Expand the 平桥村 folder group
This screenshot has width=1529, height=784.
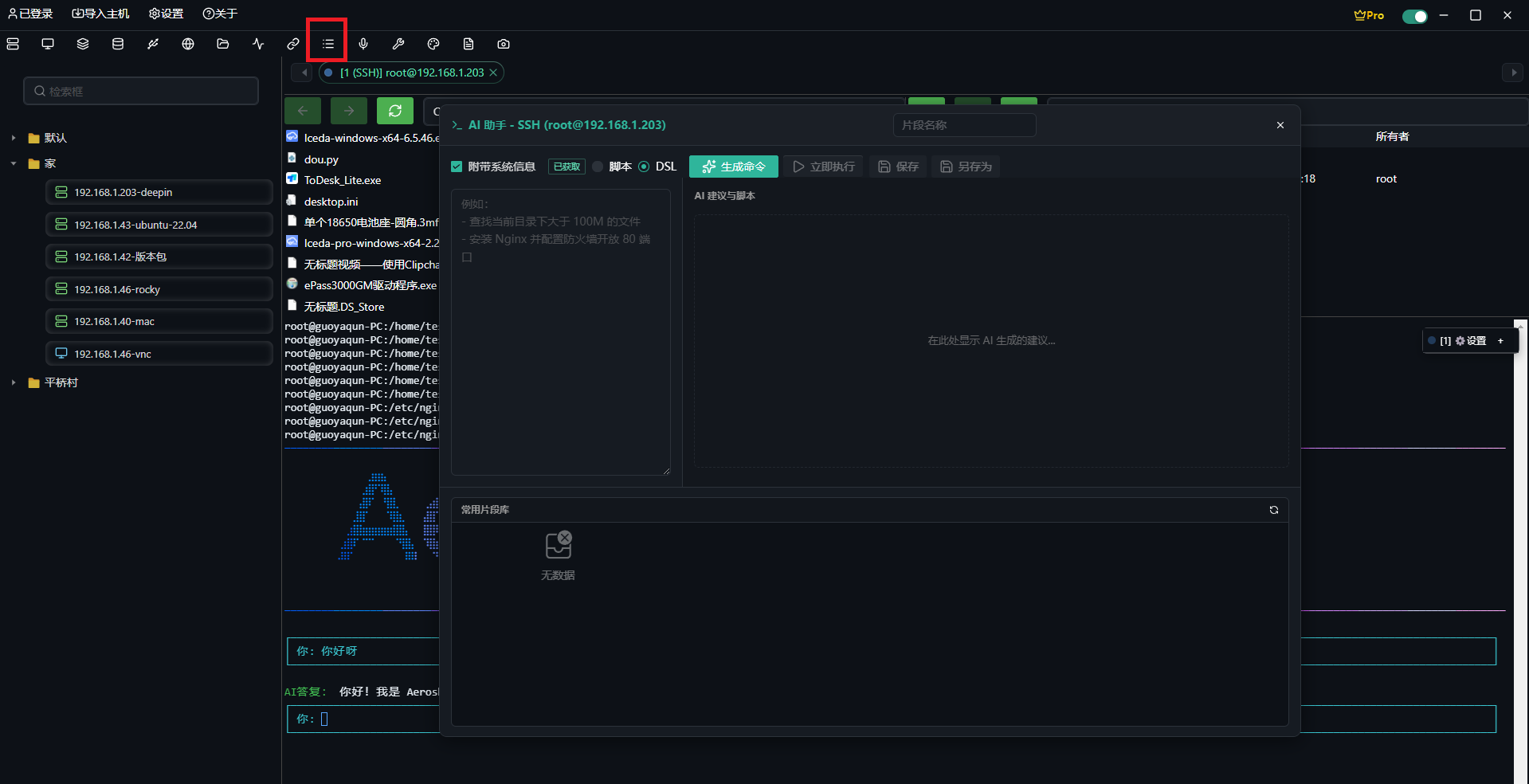(x=14, y=382)
